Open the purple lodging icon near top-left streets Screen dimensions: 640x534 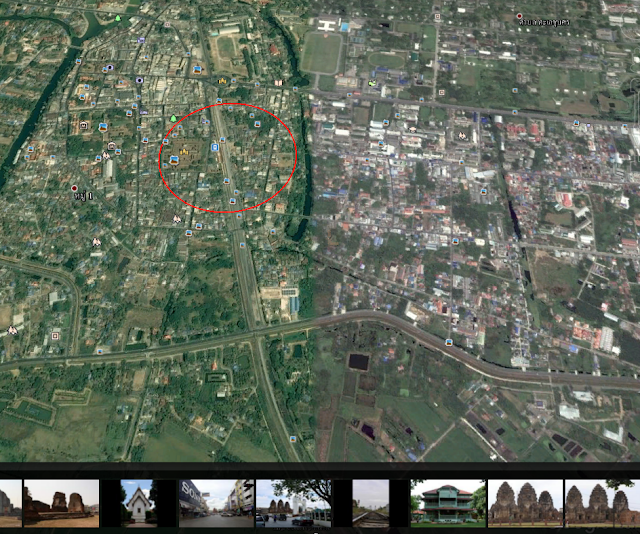(141, 40)
